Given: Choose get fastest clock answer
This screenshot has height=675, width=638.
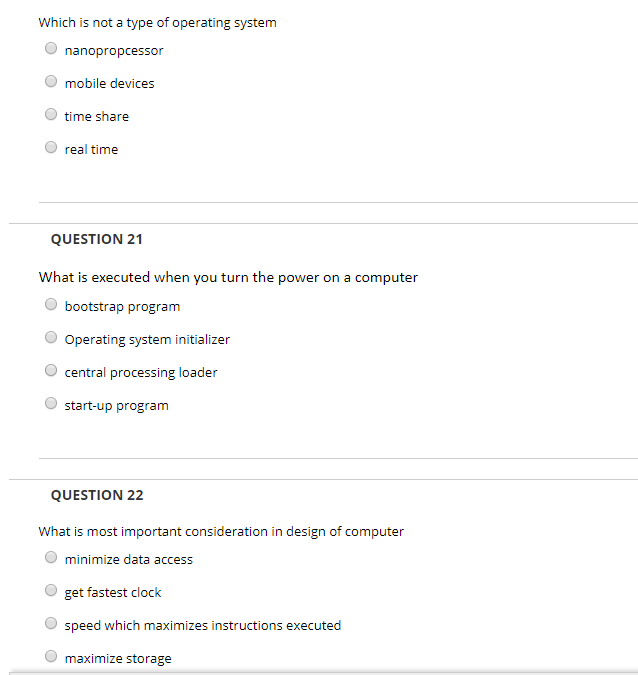Looking at the screenshot, I should 51,590.
